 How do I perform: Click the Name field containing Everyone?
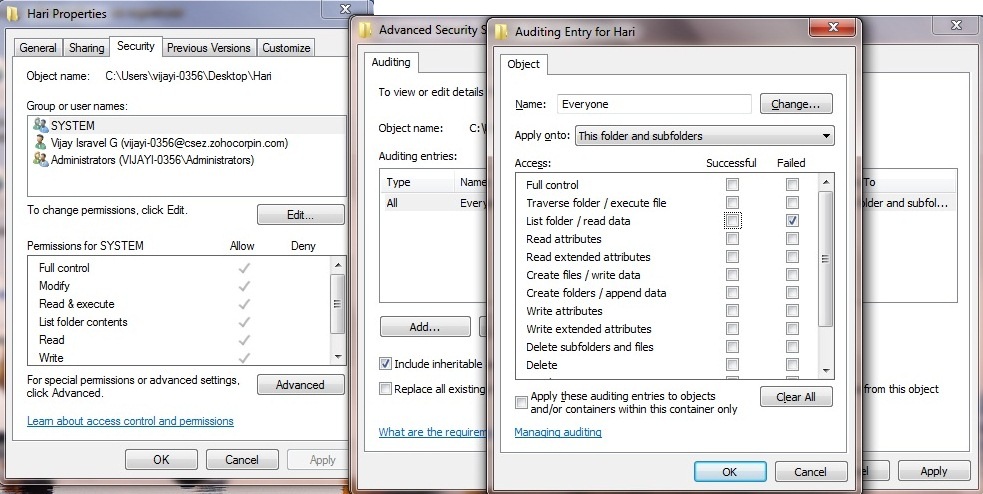(x=654, y=104)
